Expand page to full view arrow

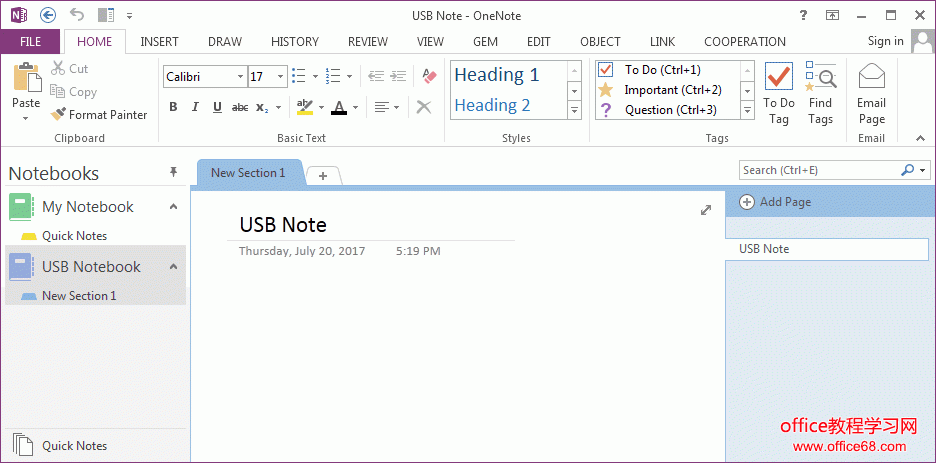point(706,209)
